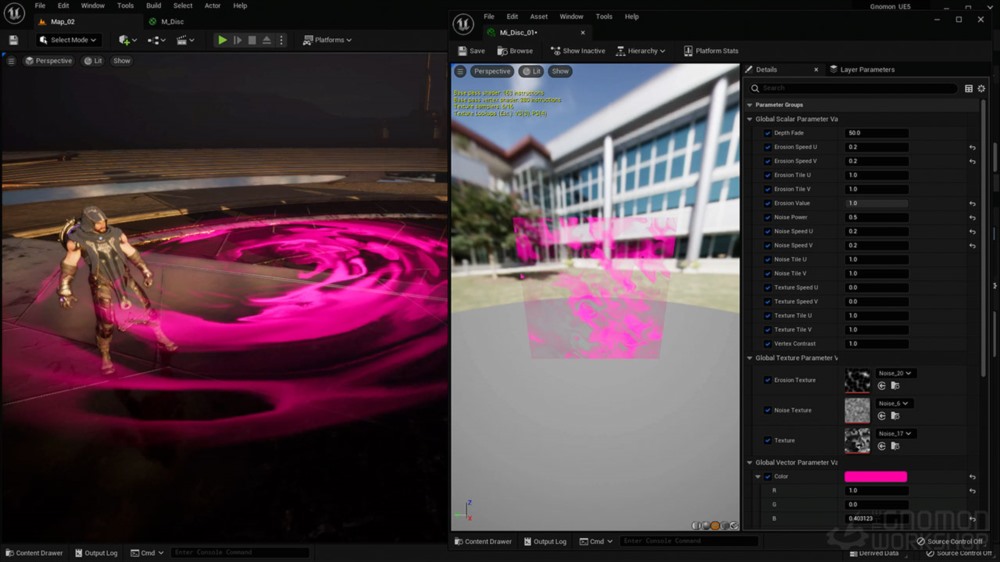The image size is (1000, 562).
Task: Toggle the Erosion Tile U override checkbox
Action: [x=767, y=175]
